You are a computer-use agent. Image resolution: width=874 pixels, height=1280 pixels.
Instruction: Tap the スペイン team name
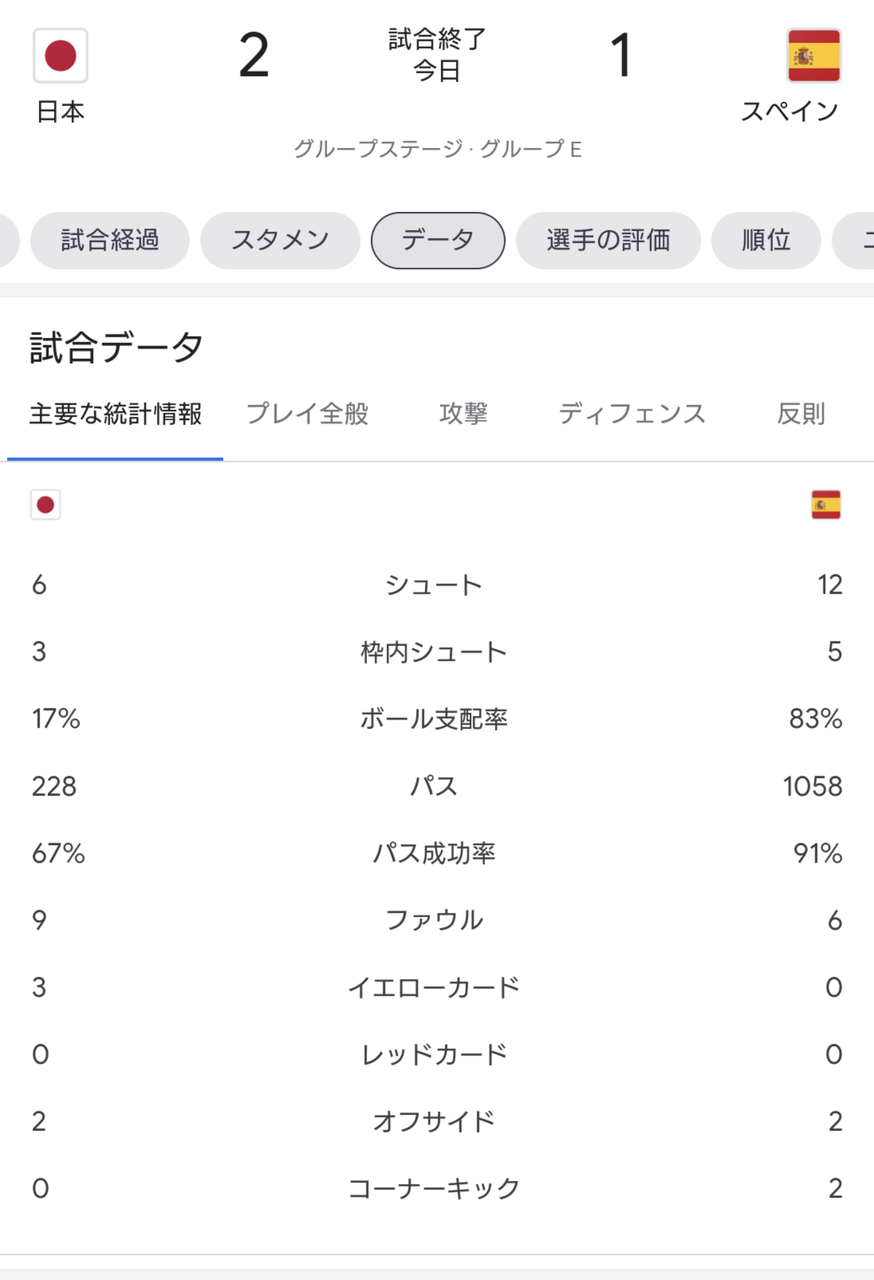click(x=789, y=112)
